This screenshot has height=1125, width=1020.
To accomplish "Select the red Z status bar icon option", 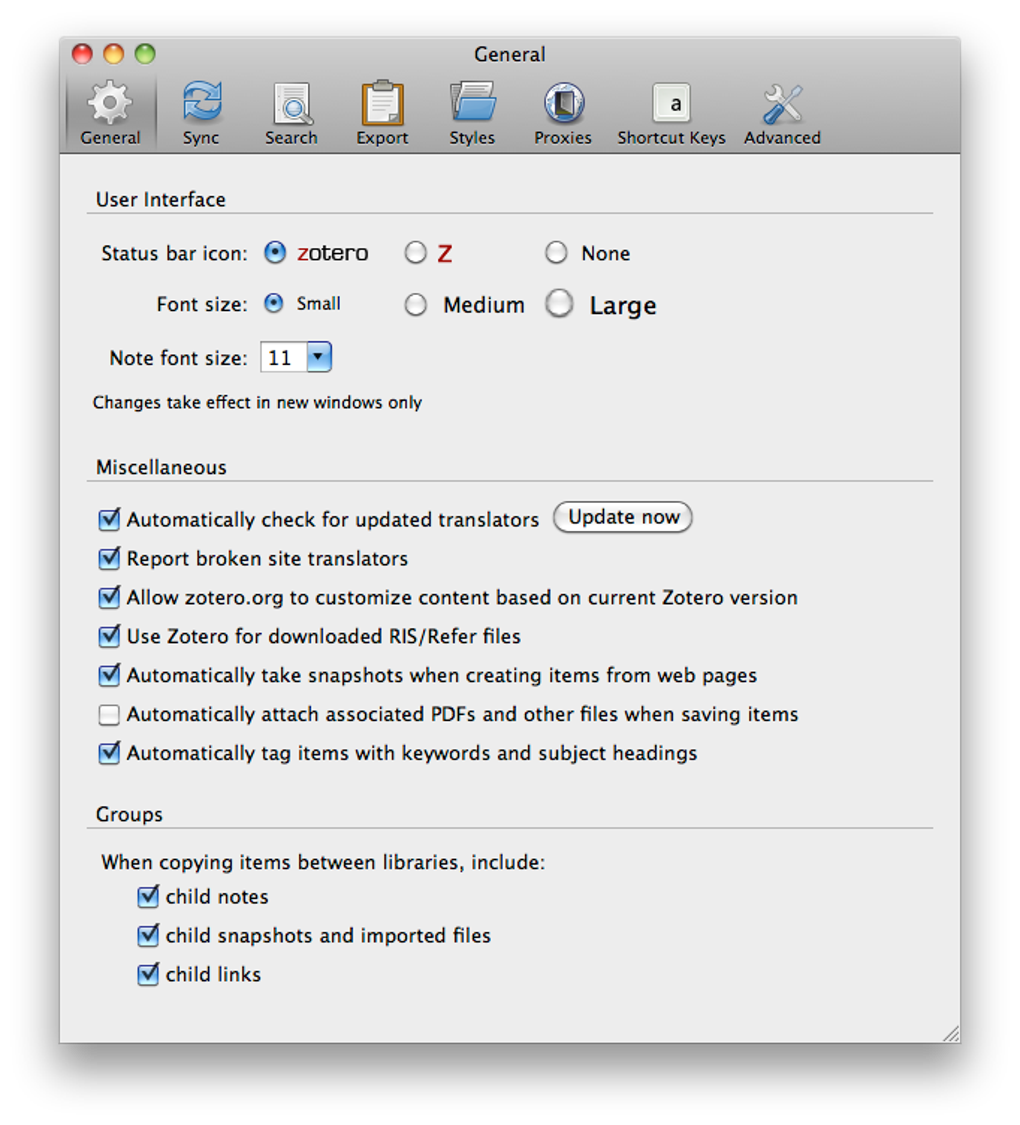I will click(415, 253).
